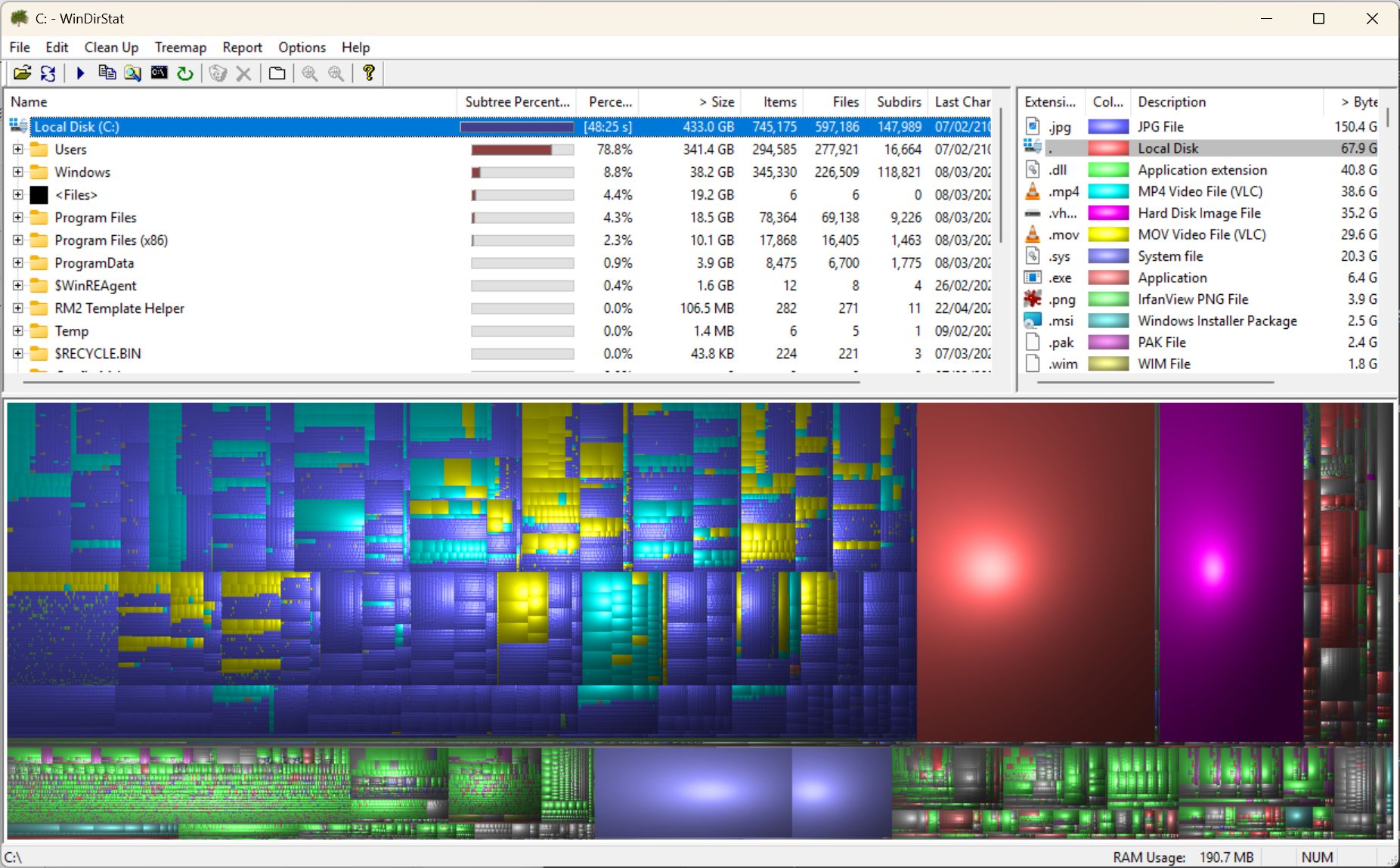Click the green Refresh Selected icon
This screenshot has height=868, width=1400.
(185, 73)
